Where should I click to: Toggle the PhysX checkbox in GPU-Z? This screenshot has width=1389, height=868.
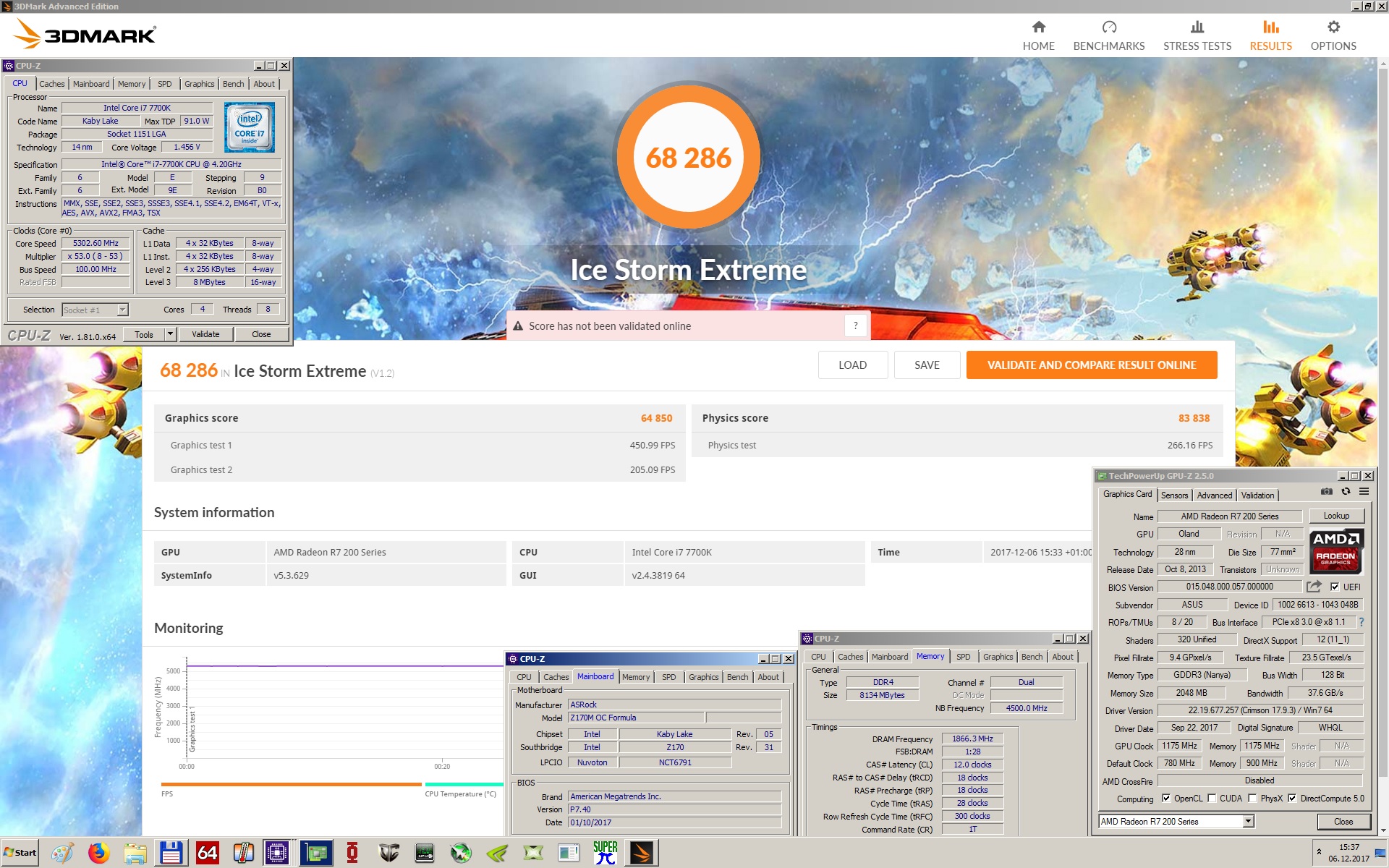tap(1252, 799)
